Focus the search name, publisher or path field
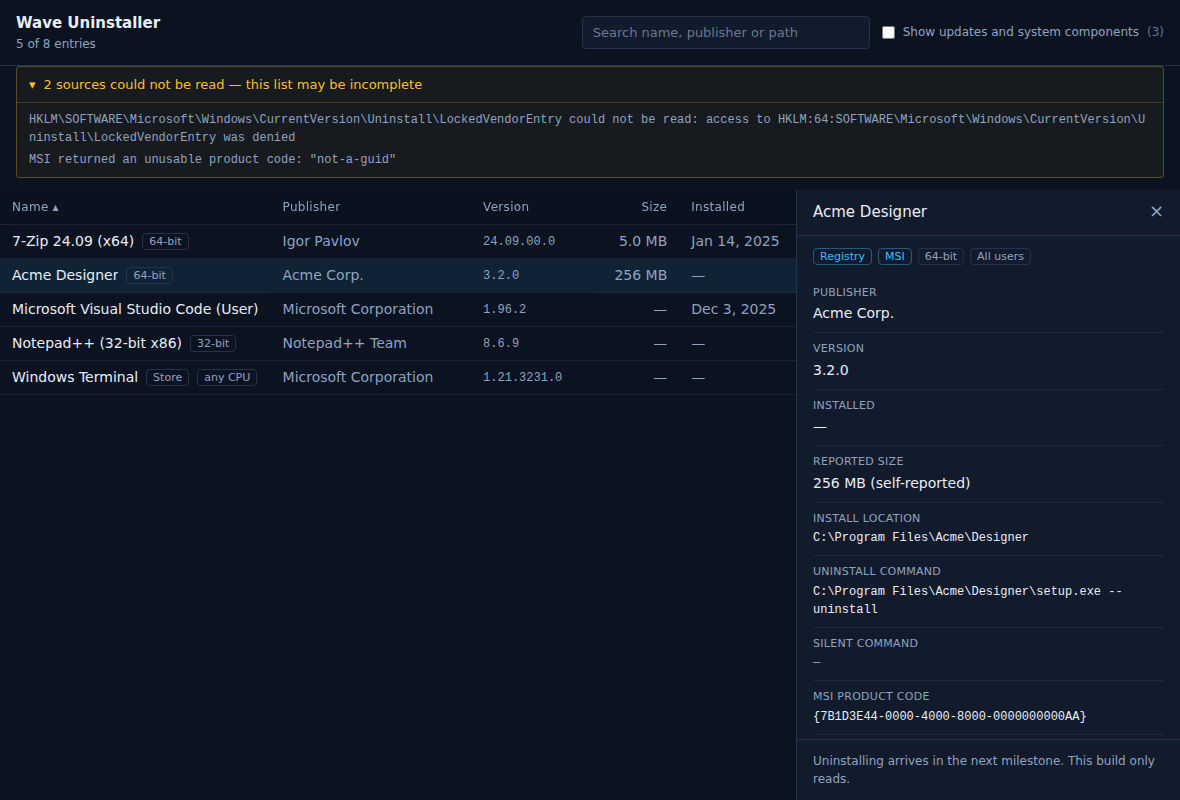Viewport: 1180px width, 800px height. tap(725, 32)
